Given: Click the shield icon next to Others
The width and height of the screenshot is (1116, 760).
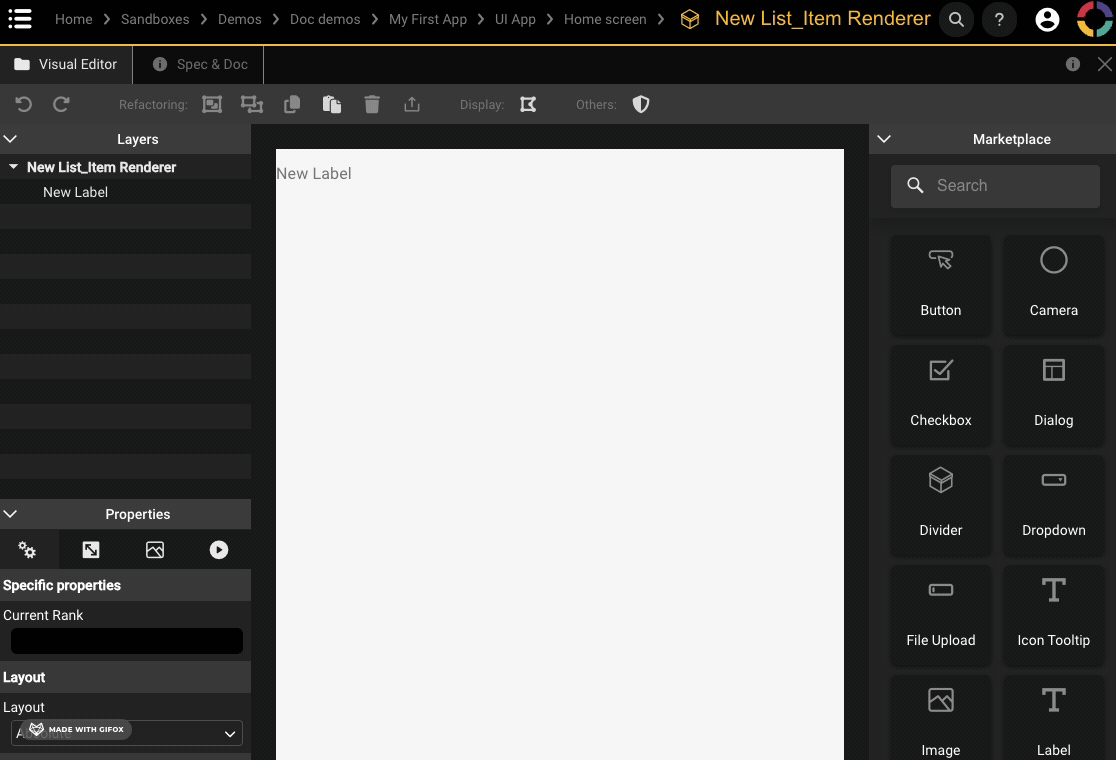Looking at the screenshot, I should (641, 104).
